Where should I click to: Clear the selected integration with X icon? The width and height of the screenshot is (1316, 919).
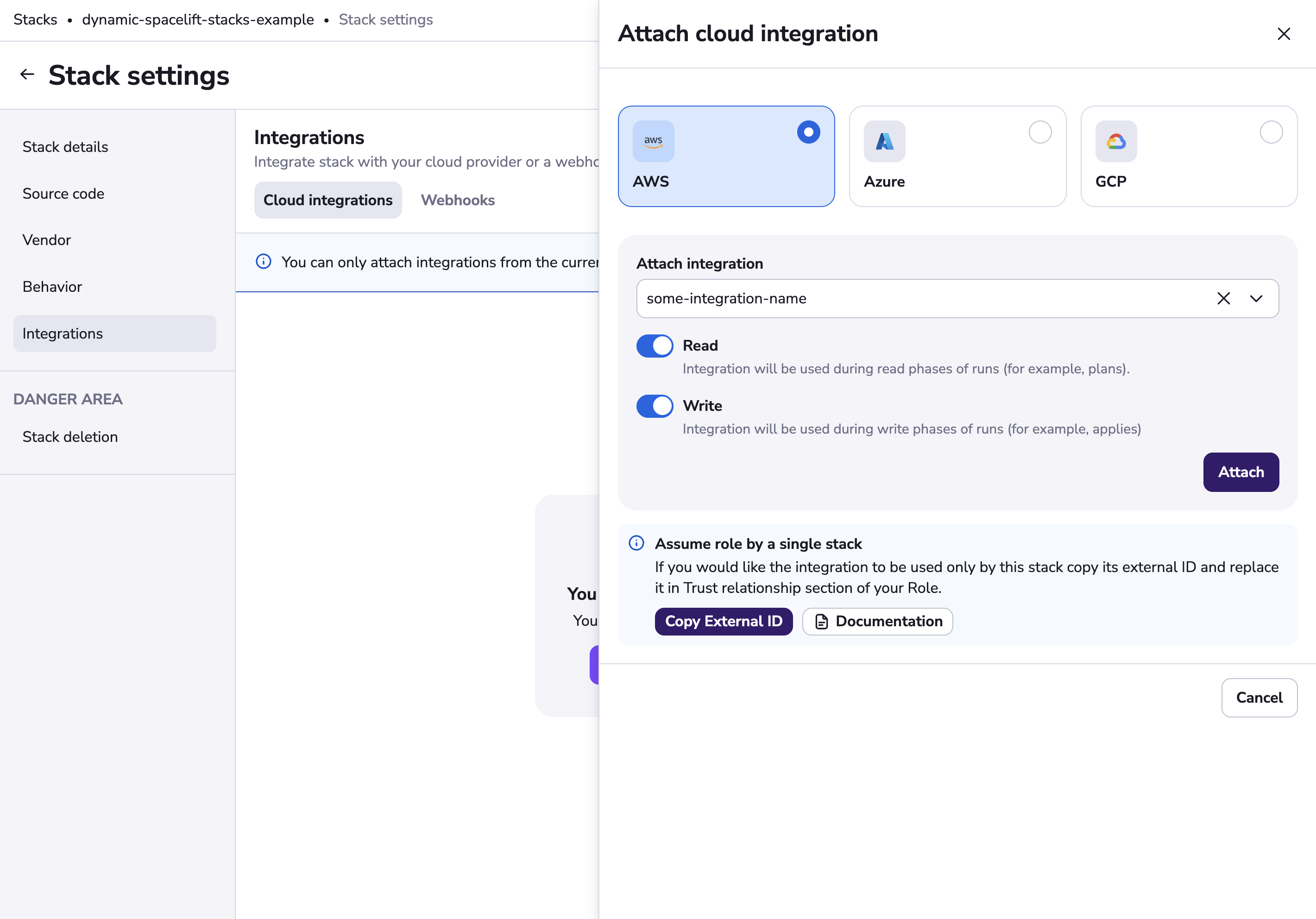(x=1223, y=299)
